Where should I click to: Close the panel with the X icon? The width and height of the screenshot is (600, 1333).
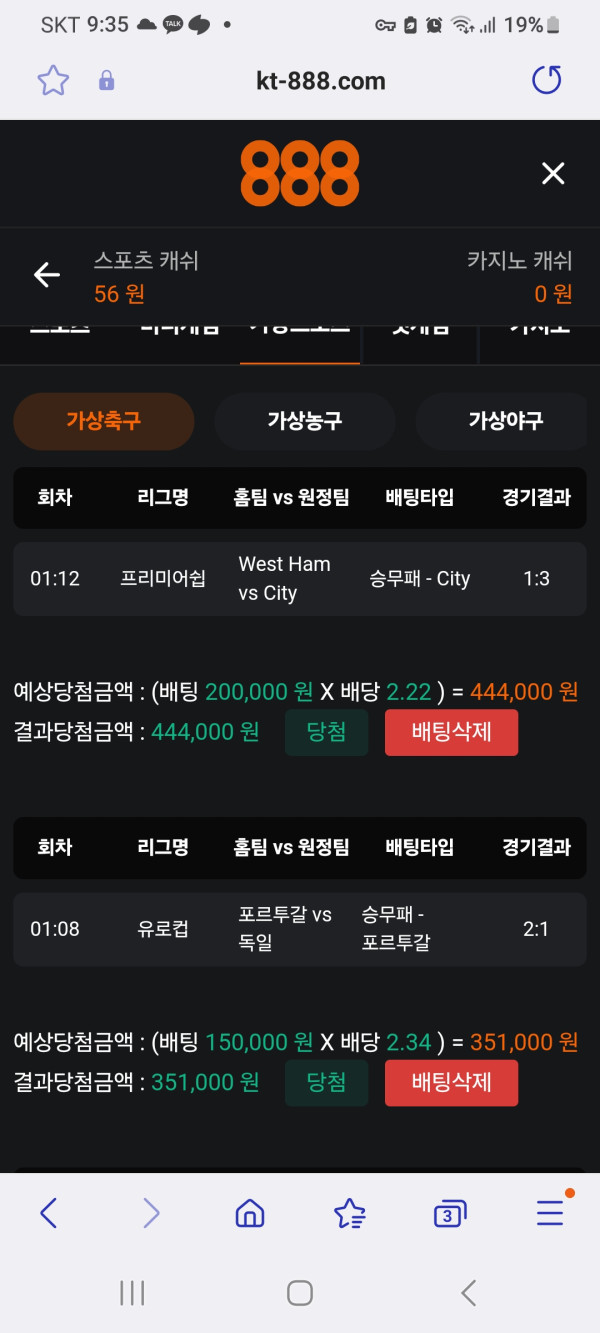click(x=553, y=174)
